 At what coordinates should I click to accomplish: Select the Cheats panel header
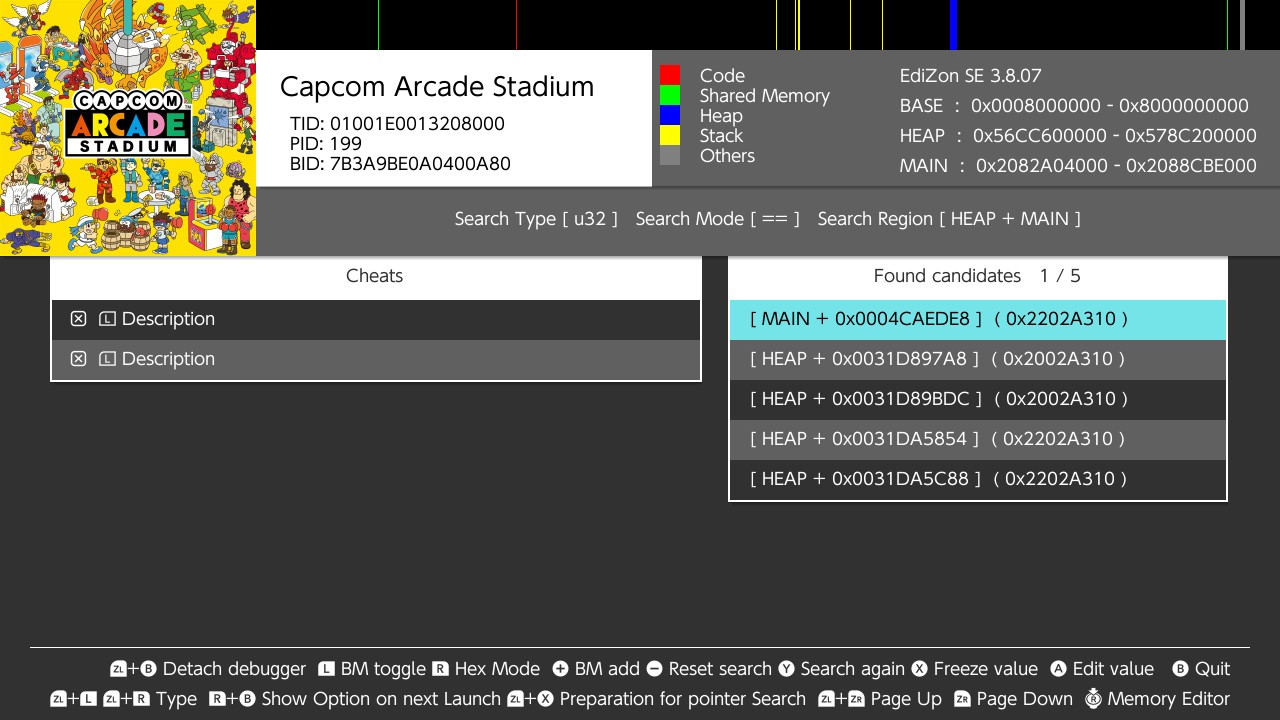[375, 276]
